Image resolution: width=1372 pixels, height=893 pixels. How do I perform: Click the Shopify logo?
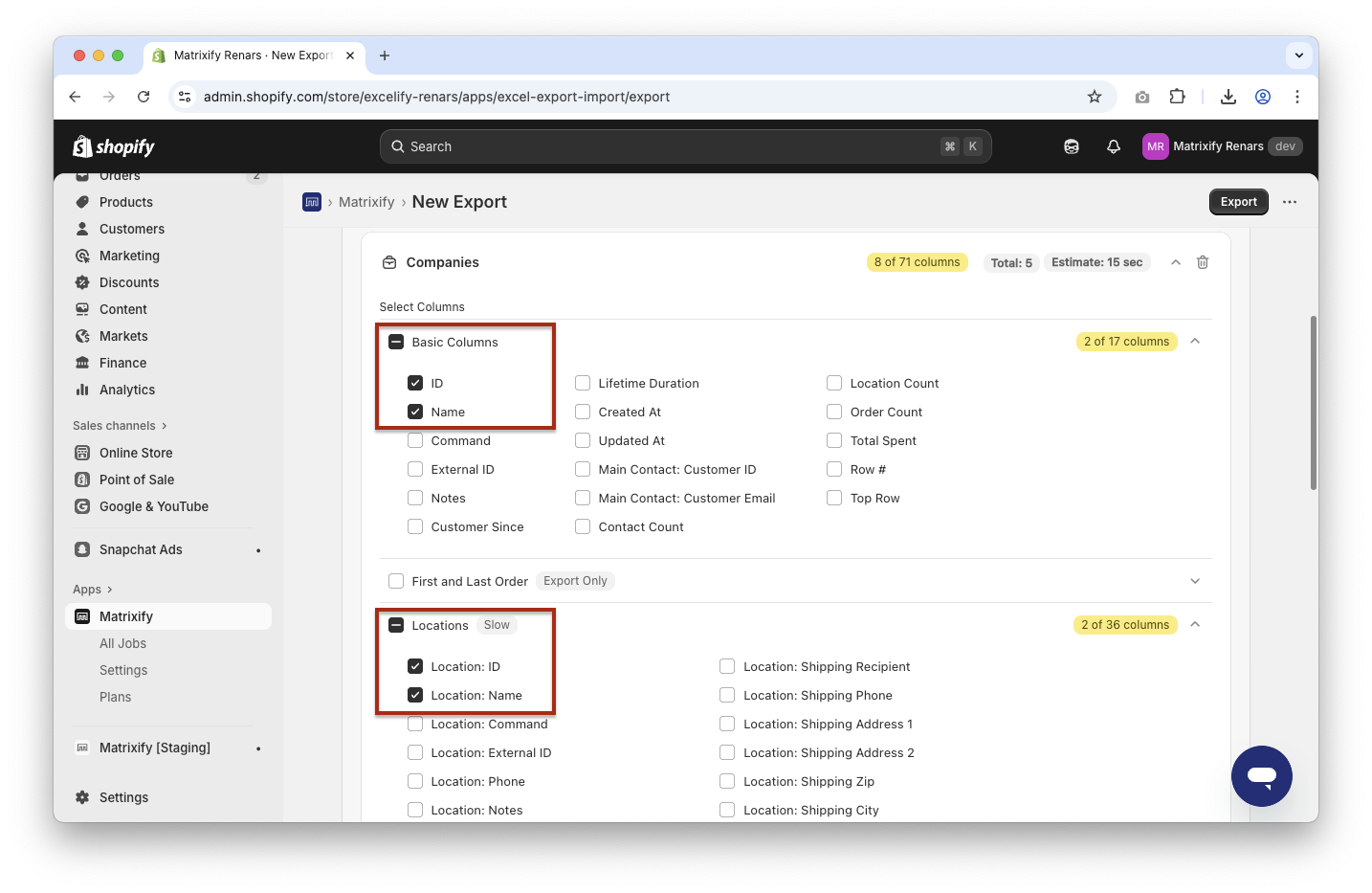(114, 146)
